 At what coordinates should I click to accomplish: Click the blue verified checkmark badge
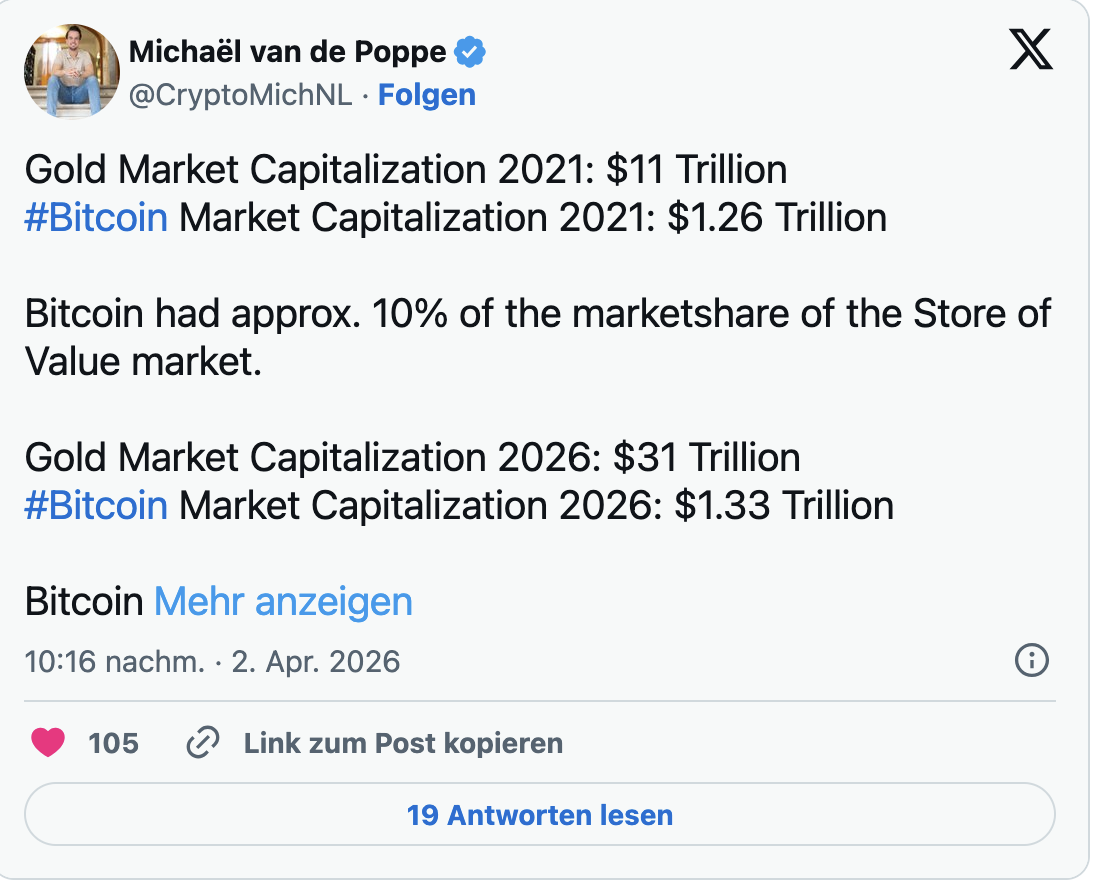coord(471,51)
